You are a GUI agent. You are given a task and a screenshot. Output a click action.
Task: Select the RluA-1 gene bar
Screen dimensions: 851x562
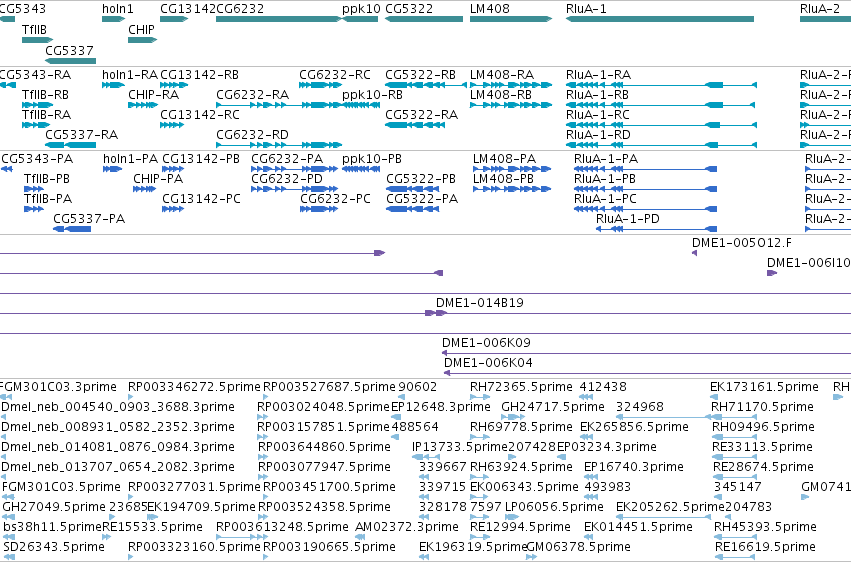coord(660,19)
